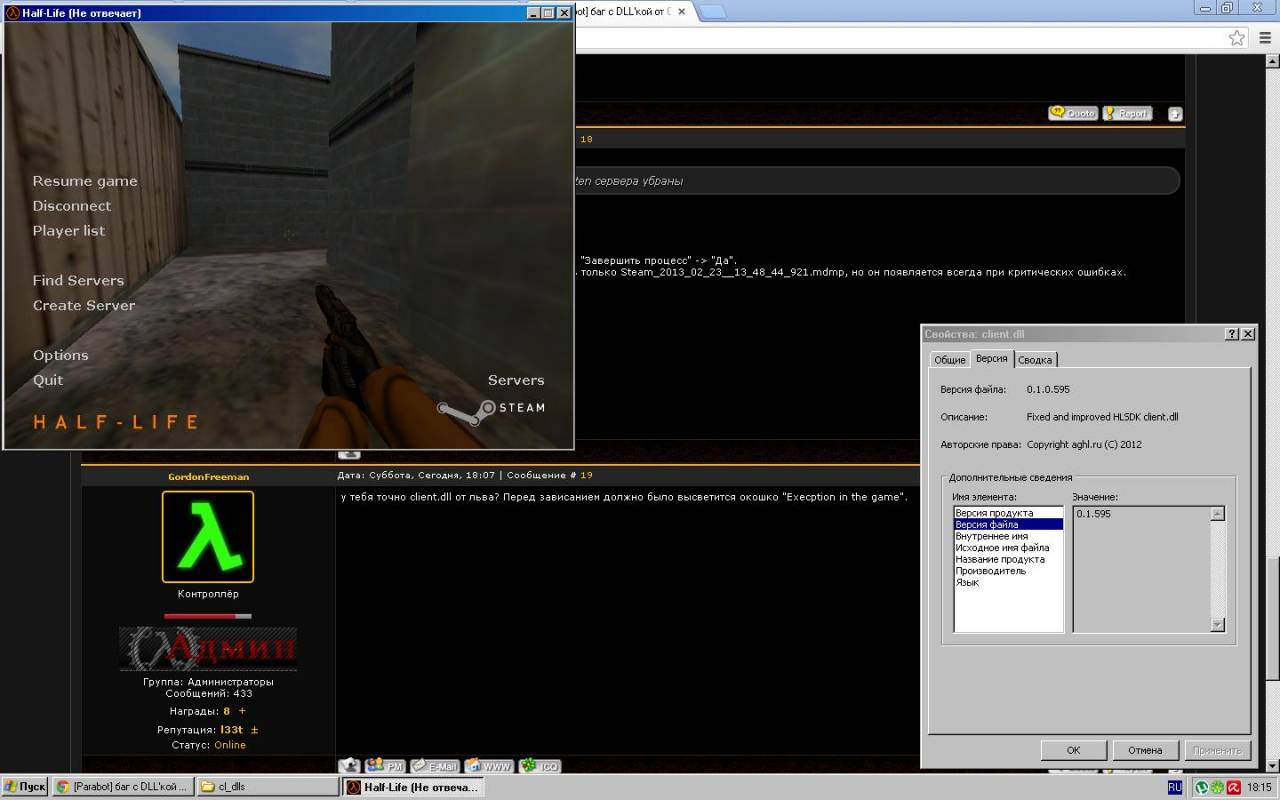Screen dimensions: 1280x800
Task: Click the green ICQ flower tray icon
Action: click(x=1217, y=787)
